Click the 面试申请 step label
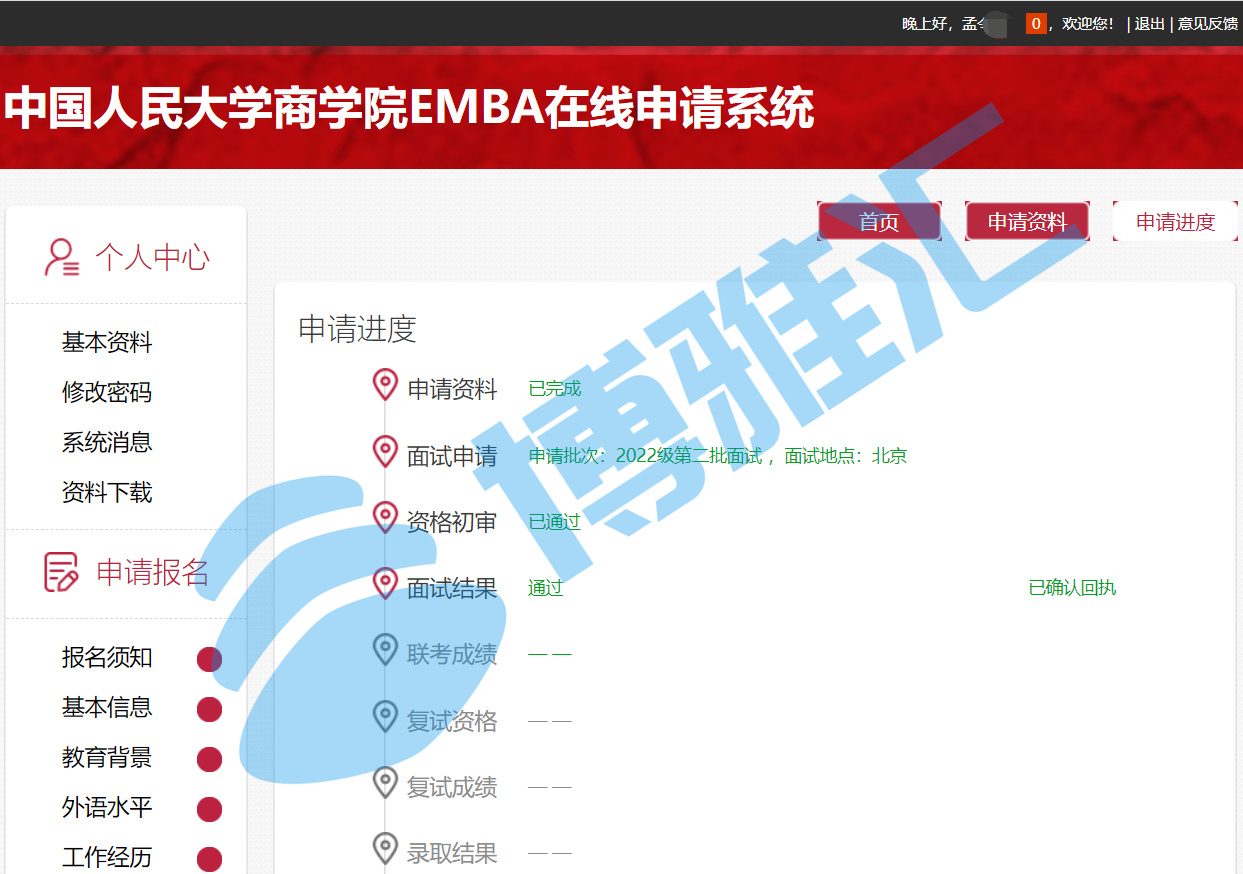 (452, 456)
